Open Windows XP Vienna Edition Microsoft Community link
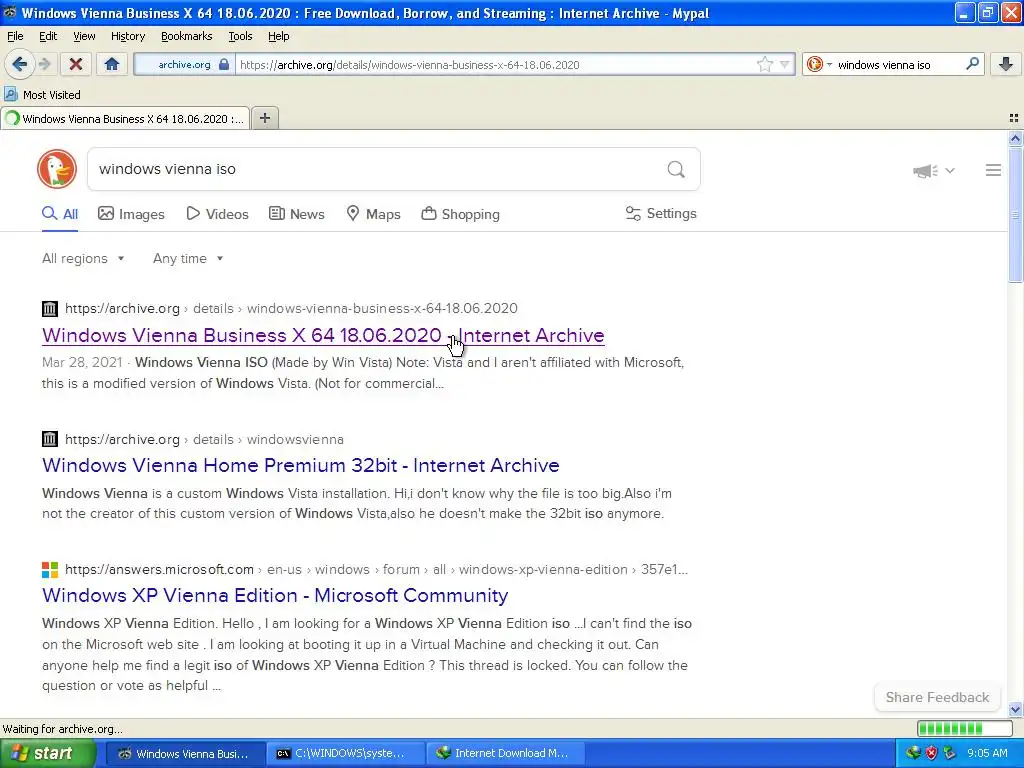The height and width of the screenshot is (768, 1024). [x=275, y=595]
